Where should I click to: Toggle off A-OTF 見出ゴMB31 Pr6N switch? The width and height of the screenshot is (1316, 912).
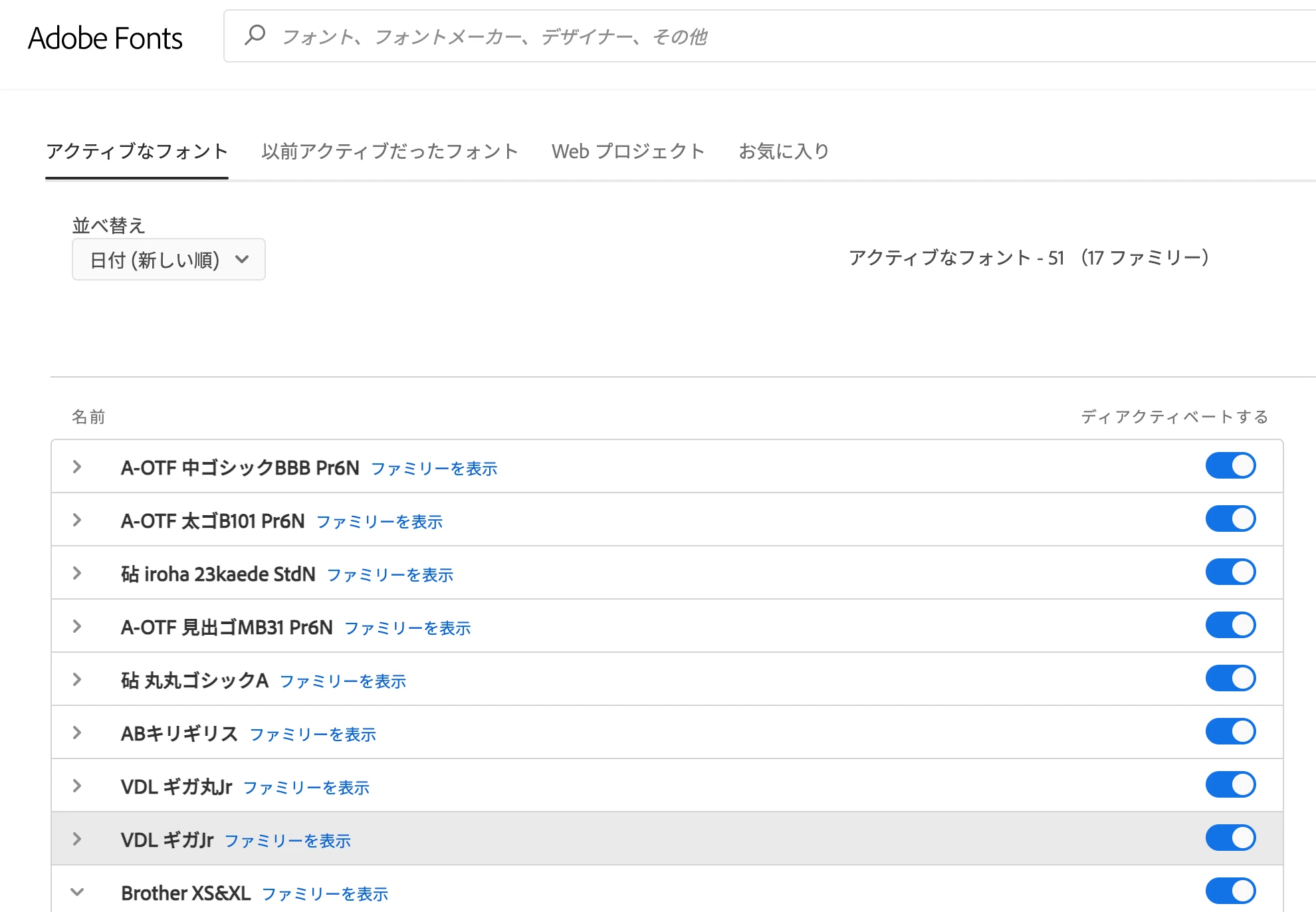[1230, 625]
